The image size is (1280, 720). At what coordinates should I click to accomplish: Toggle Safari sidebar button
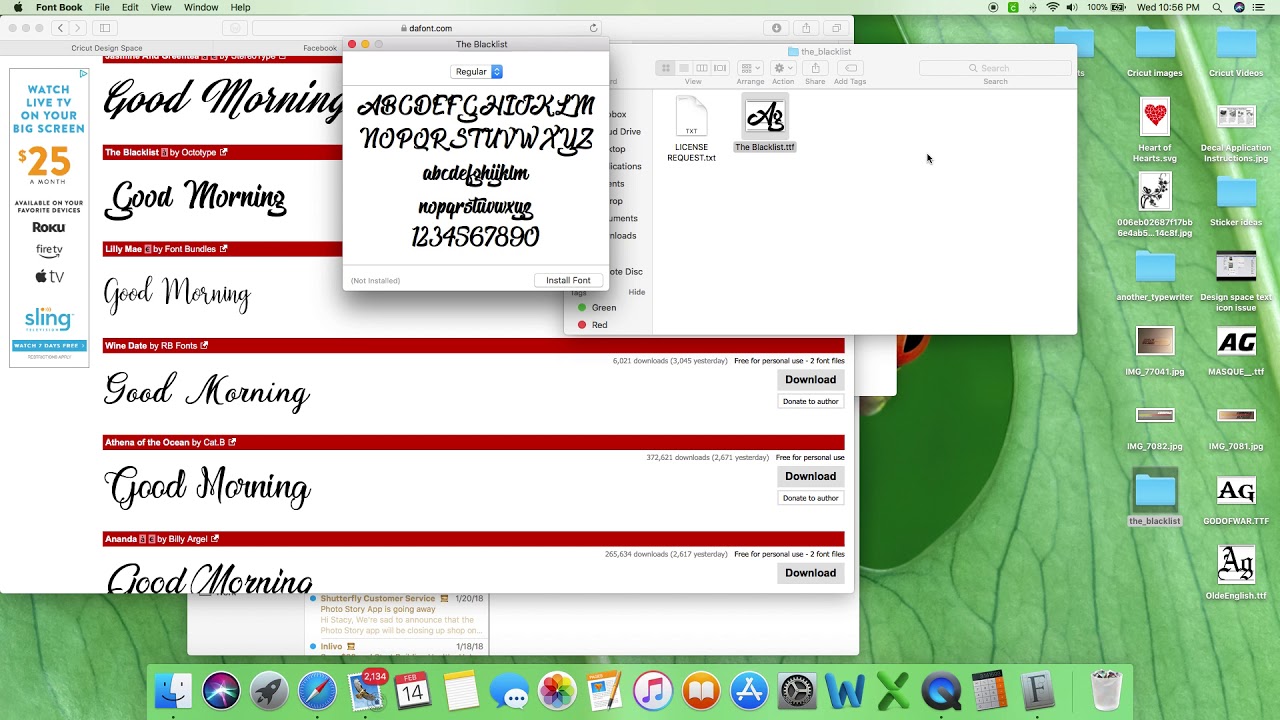click(x=105, y=28)
